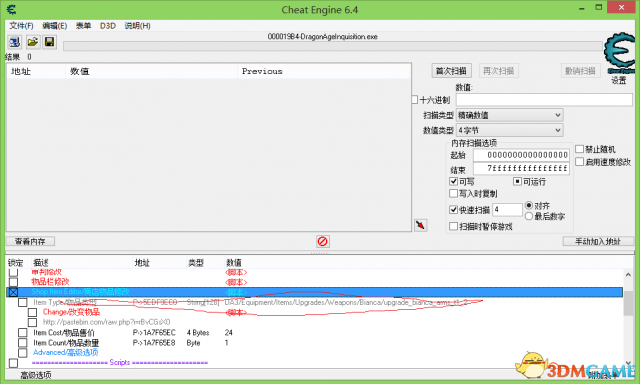Click the 首次扫描 button
This screenshot has width=640, height=384.
pos(451,71)
